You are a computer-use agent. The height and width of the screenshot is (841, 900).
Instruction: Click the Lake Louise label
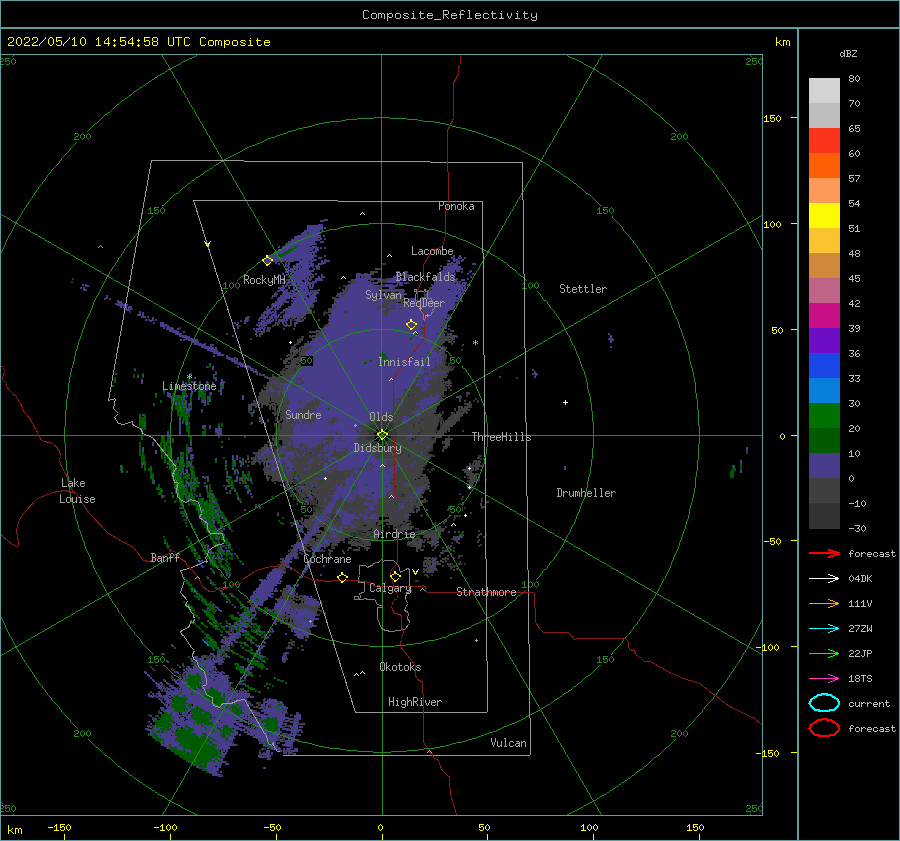coord(77,491)
